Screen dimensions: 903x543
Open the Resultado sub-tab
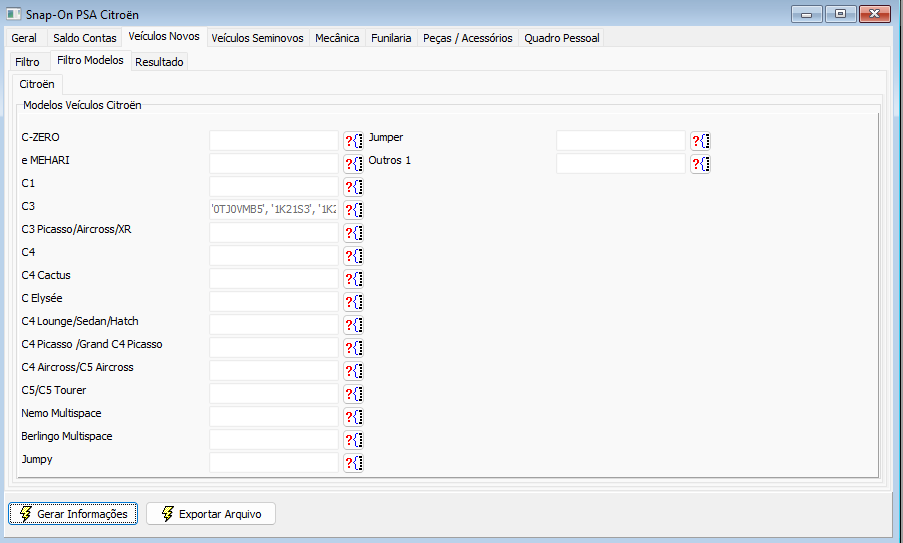coord(160,62)
